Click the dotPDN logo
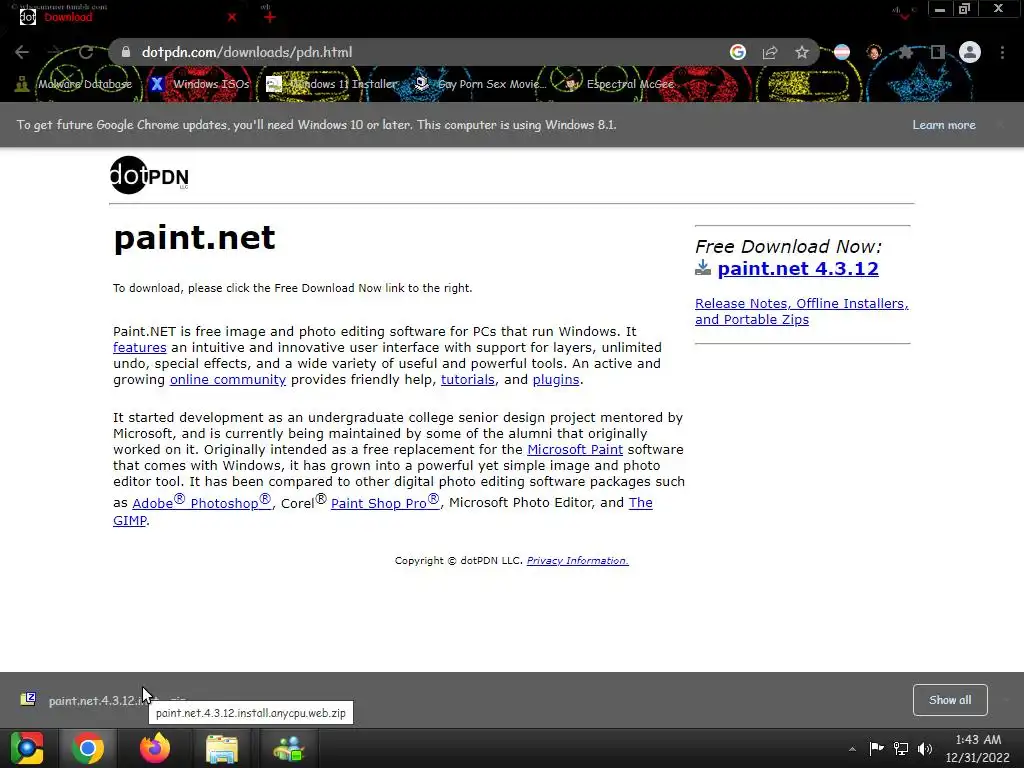 [150, 175]
